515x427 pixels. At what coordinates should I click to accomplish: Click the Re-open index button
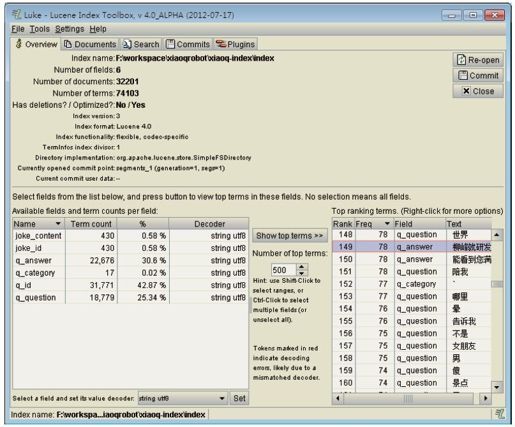478,60
